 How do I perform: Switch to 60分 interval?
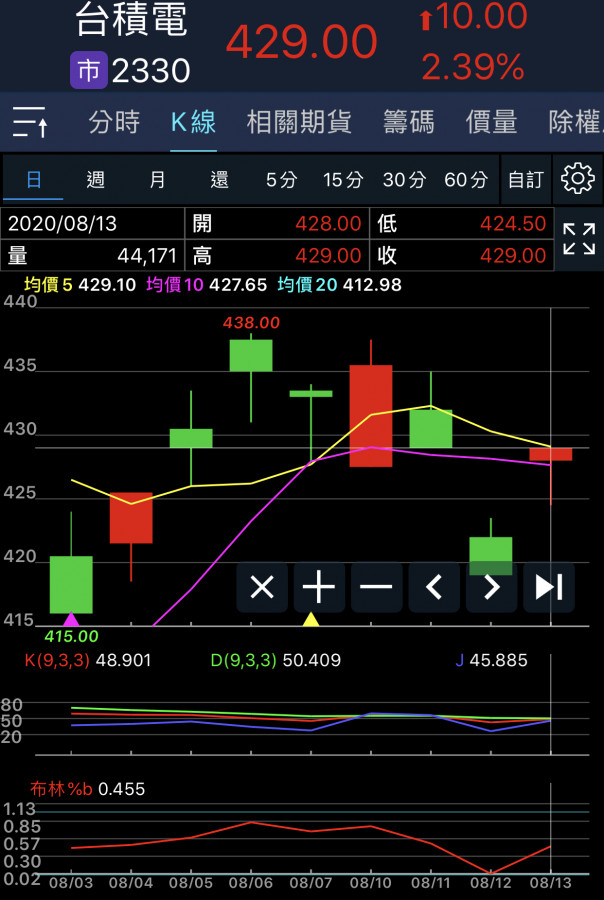click(x=466, y=180)
